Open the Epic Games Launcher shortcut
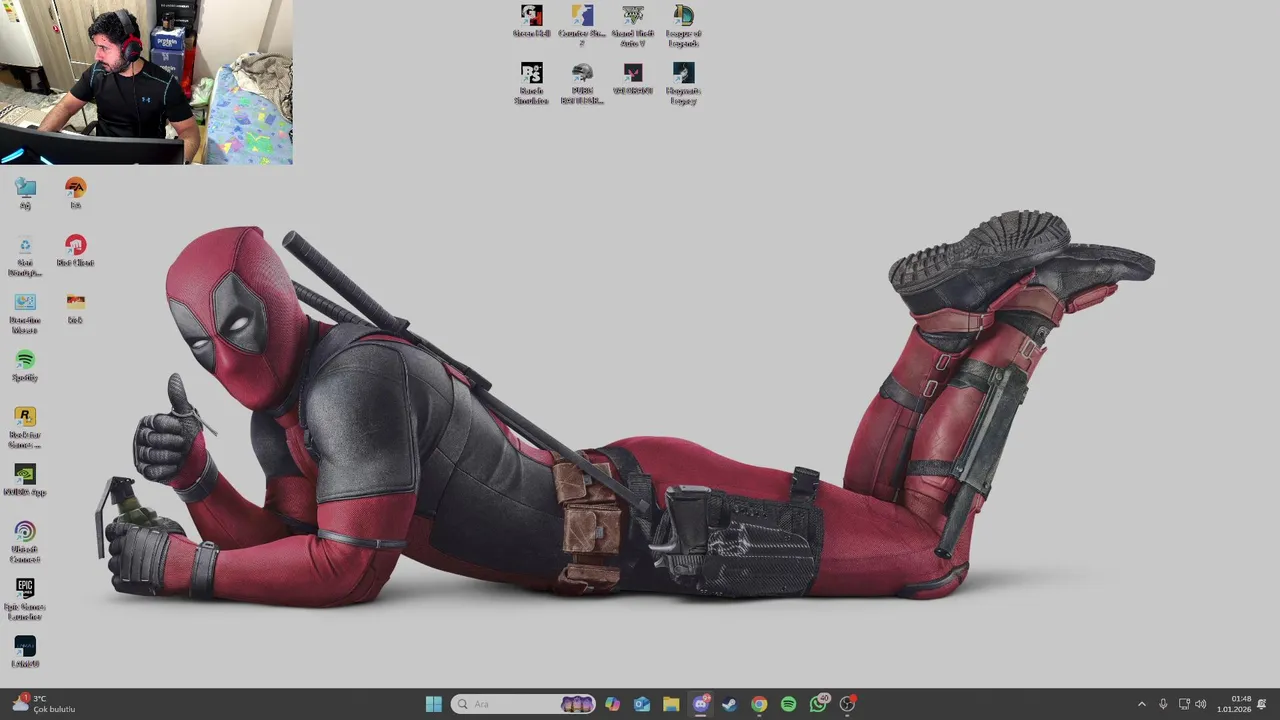Image resolution: width=1280 pixels, height=720 pixels. pyautogui.click(x=25, y=600)
